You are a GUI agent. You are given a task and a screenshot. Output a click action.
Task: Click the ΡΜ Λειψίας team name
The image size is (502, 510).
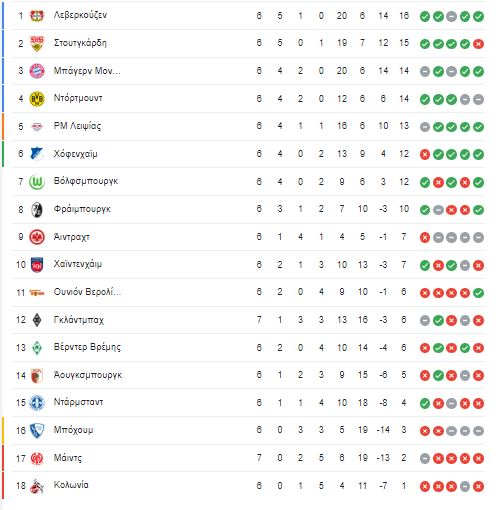pyautogui.click(x=77, y=126)
